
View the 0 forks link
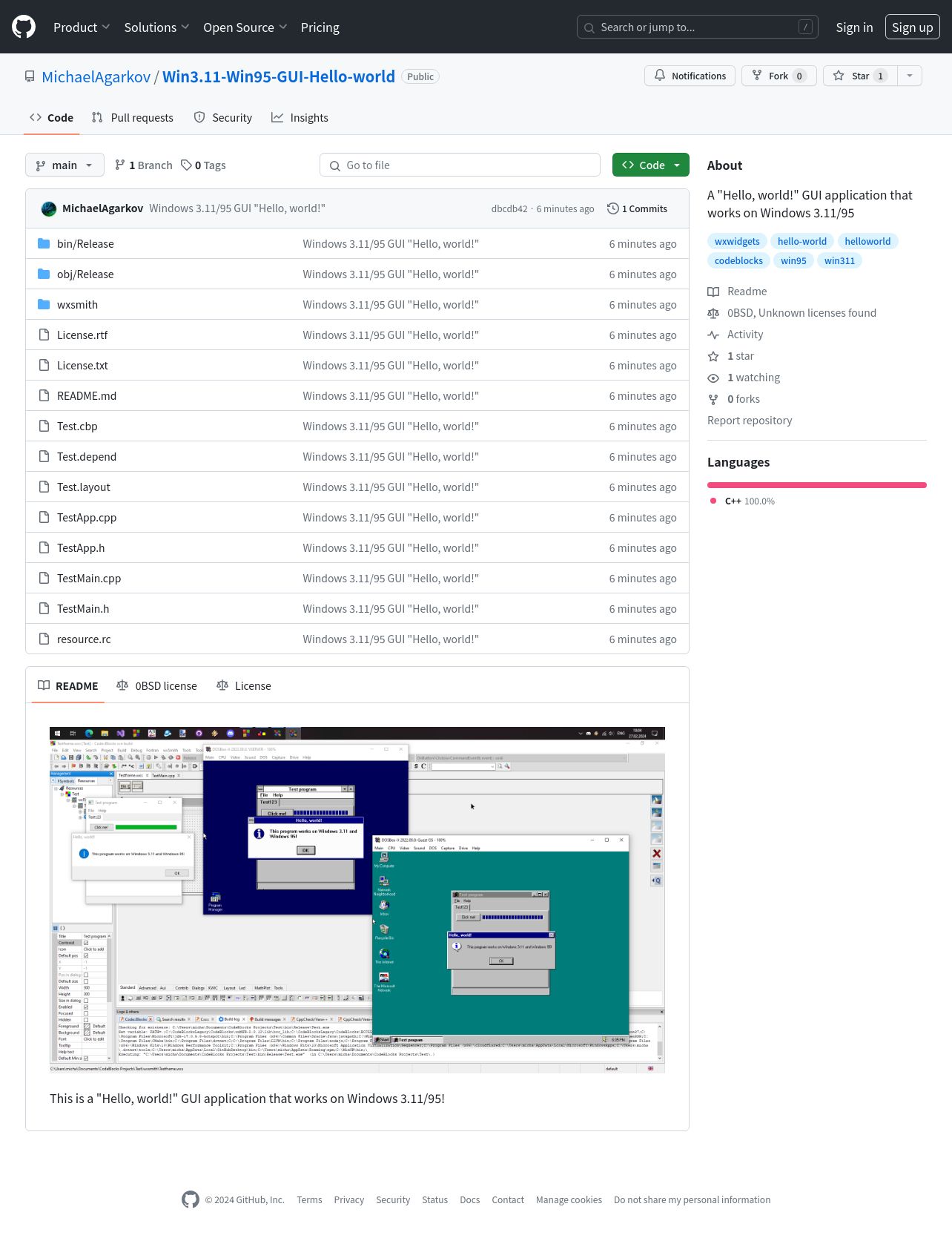click(x=734, y=399)
